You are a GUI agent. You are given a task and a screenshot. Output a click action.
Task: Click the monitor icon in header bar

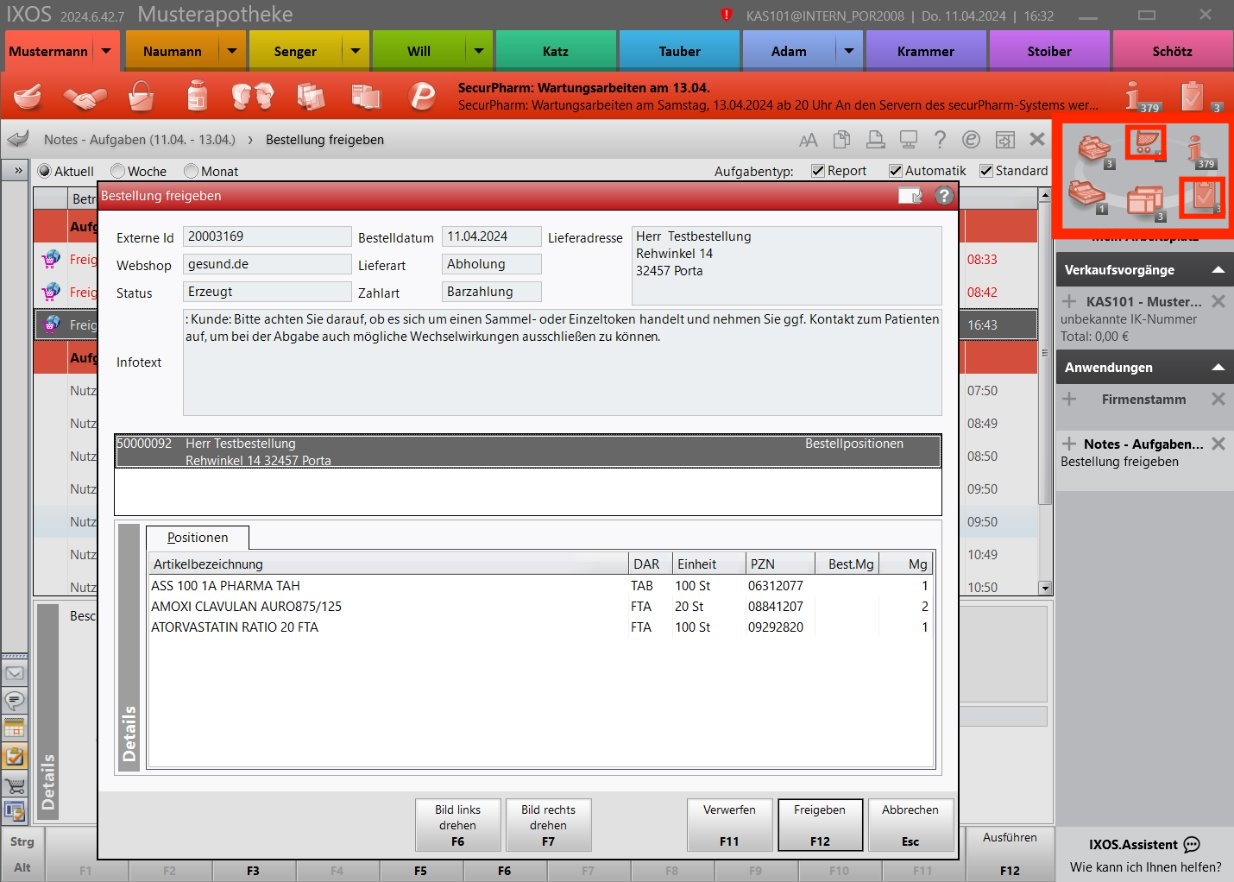click(x=908, y=140)
